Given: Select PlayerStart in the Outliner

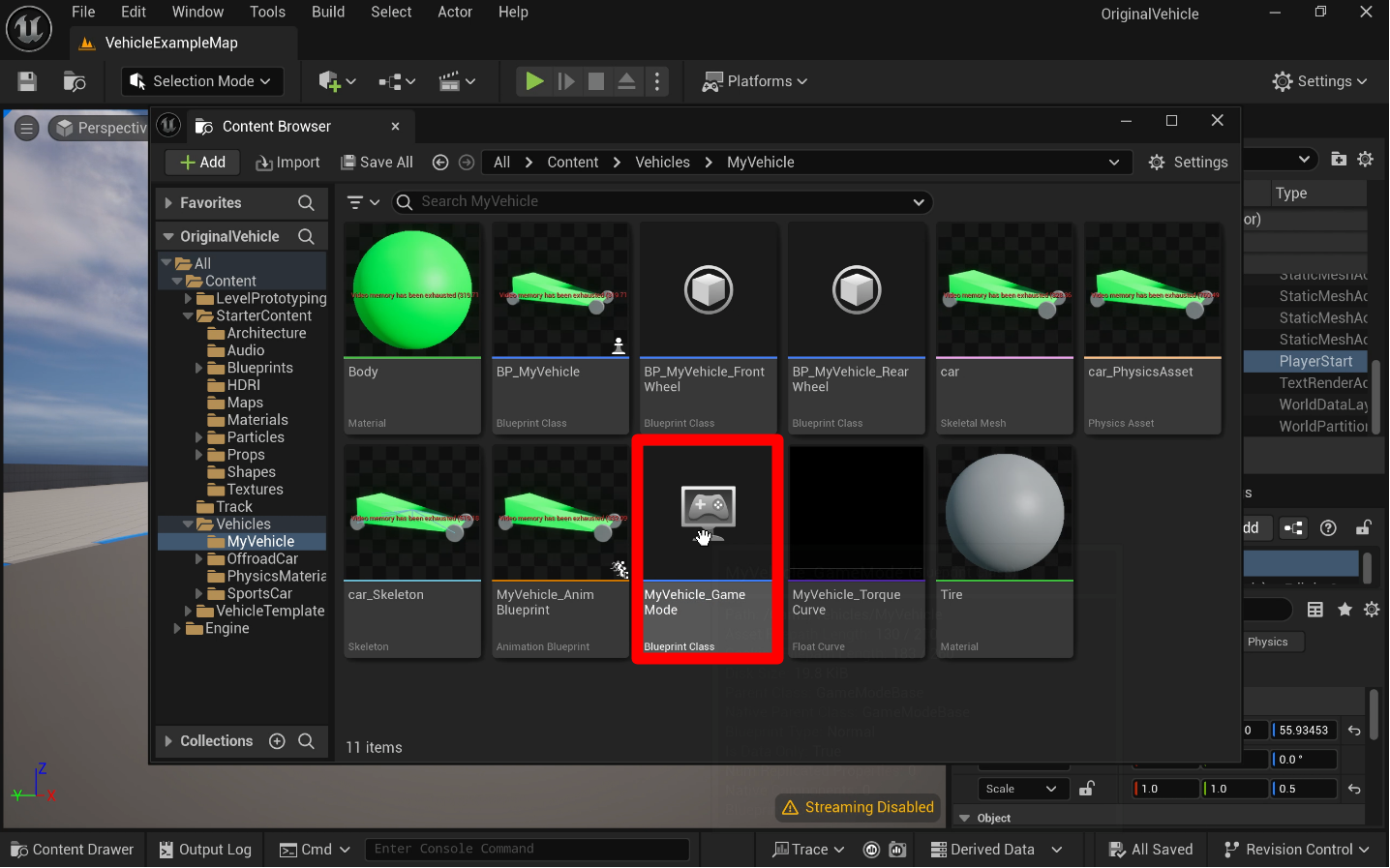Looking at the screenshot, I should tap(1314, 361).
